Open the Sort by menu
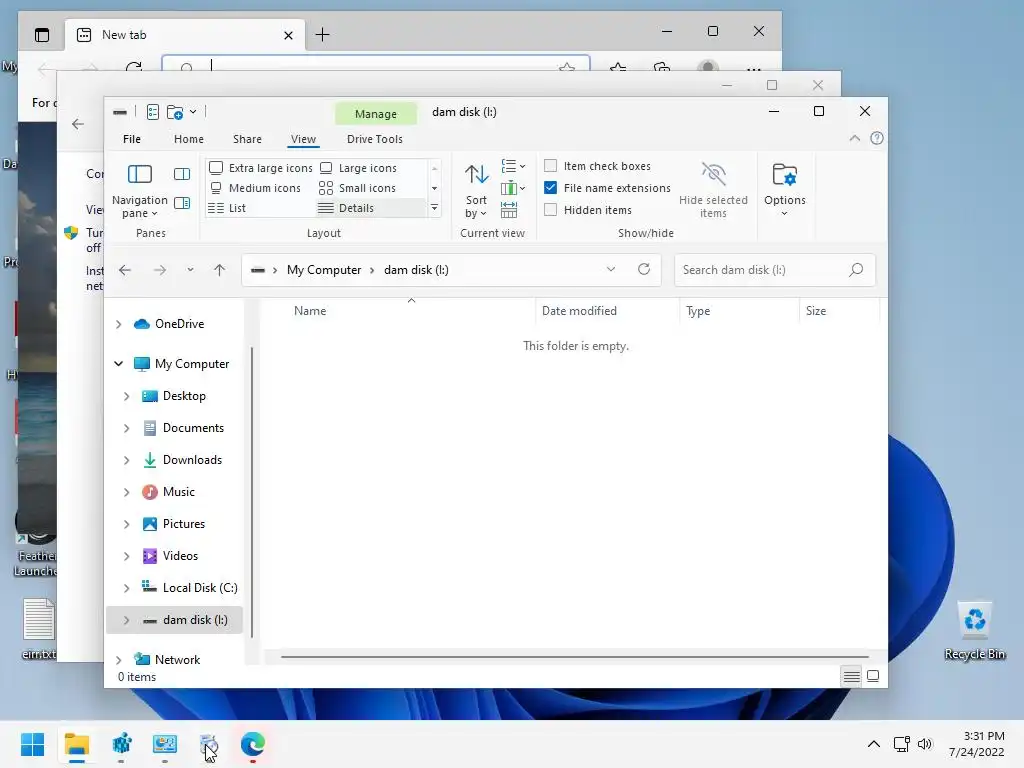 (476, 190)
